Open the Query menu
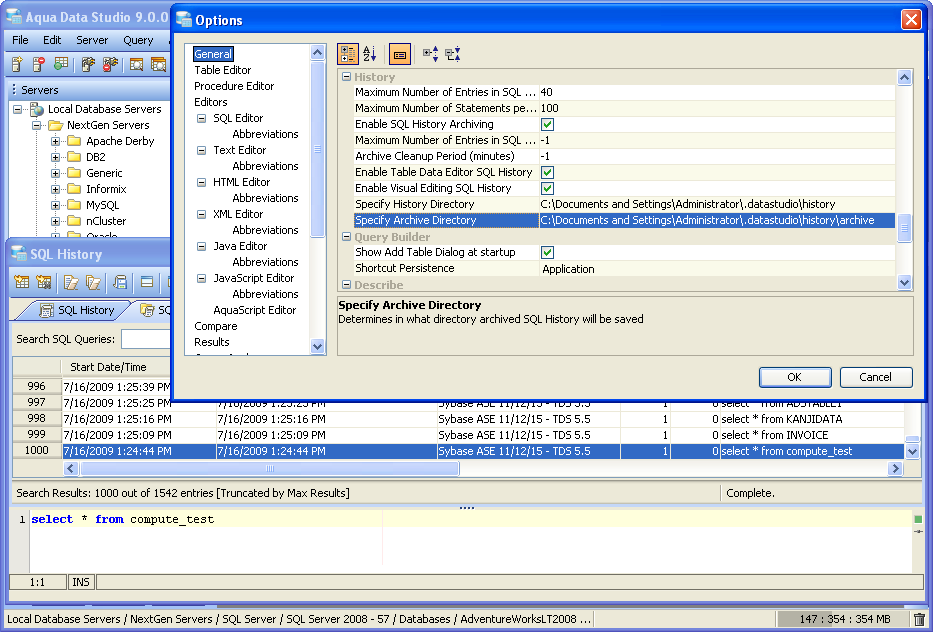Viewport: 933px width, 632px height. 138,40
